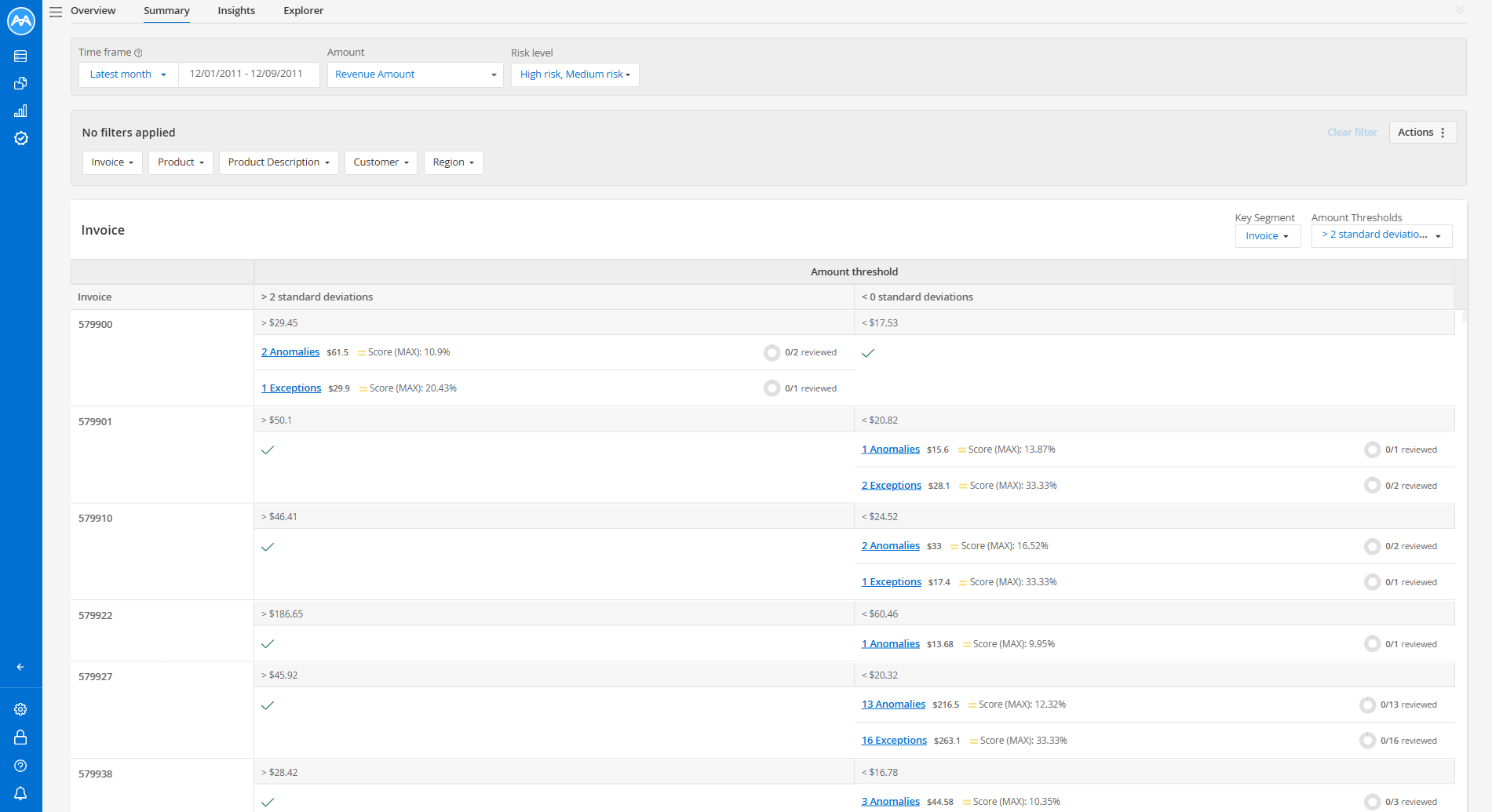Open 13 Anomalies link for invoice 579927

tap(893, 705)
